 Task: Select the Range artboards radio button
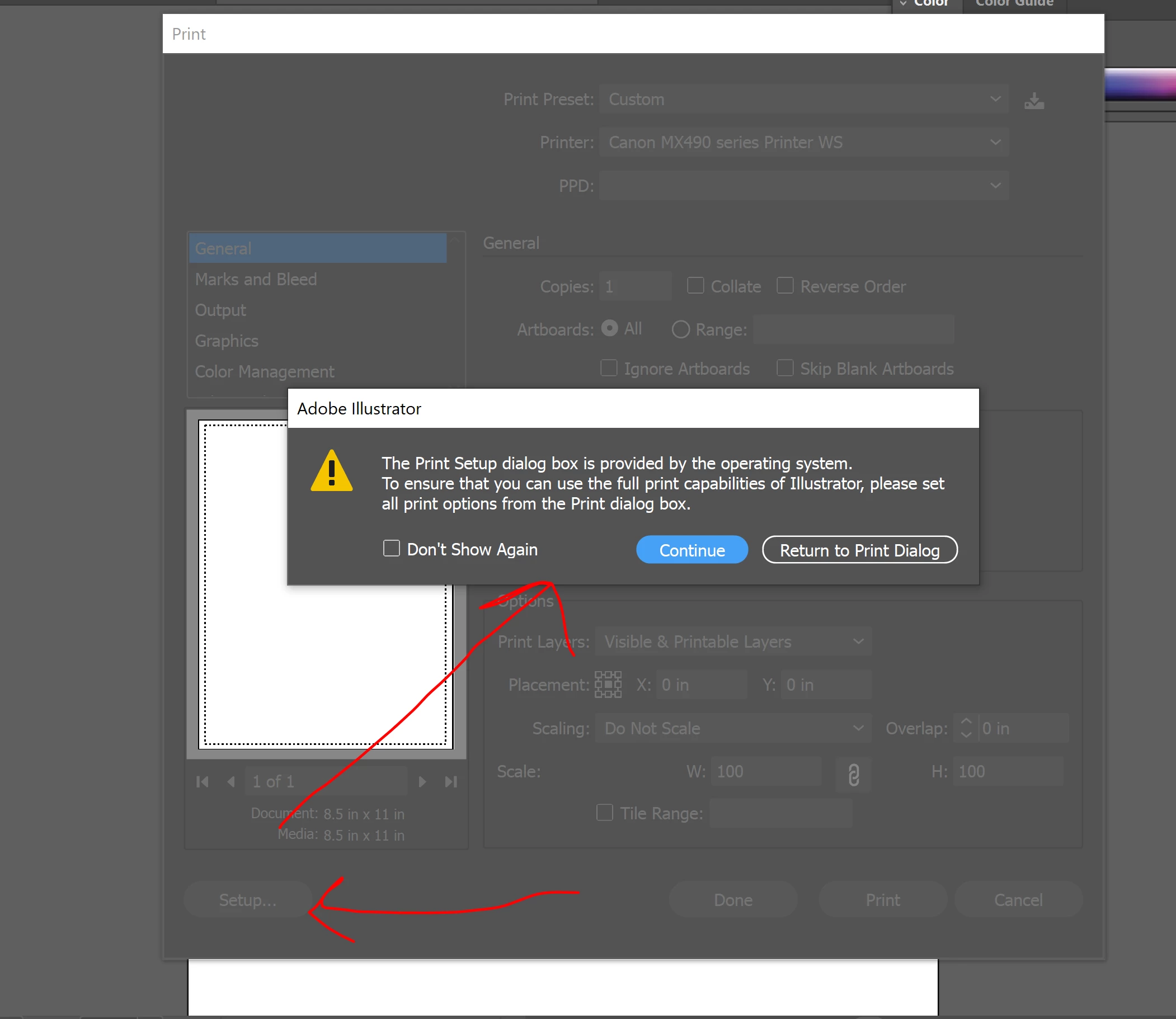click(x=680, y=329)
